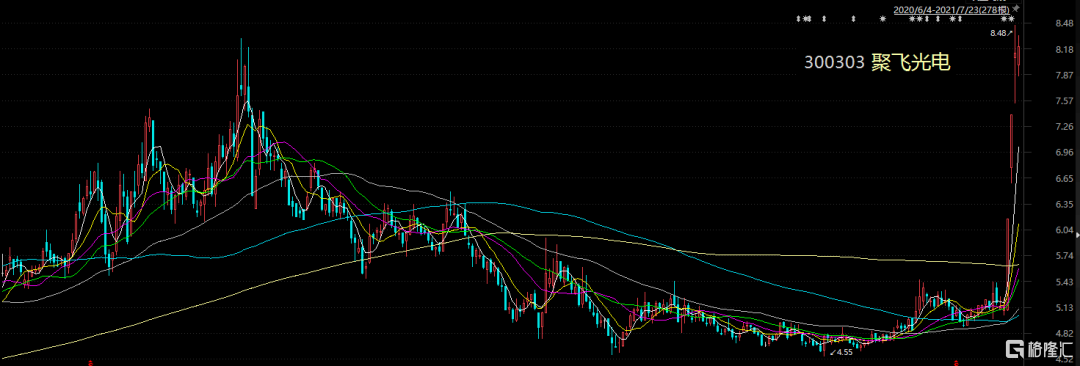Click the 7.26 price axis label
The image size is (1080, 366).
click(1063, 127)
